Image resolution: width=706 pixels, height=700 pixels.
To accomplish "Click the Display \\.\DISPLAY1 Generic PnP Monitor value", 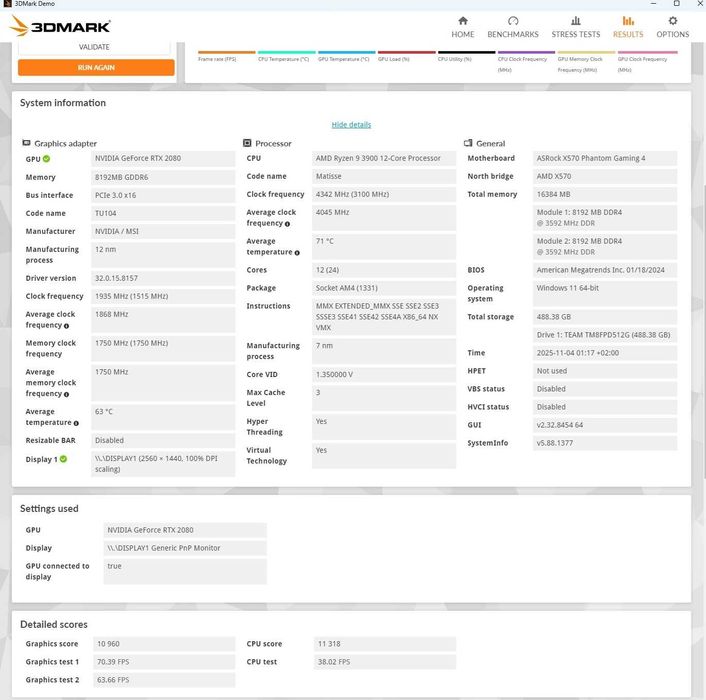I will point(185,548).
